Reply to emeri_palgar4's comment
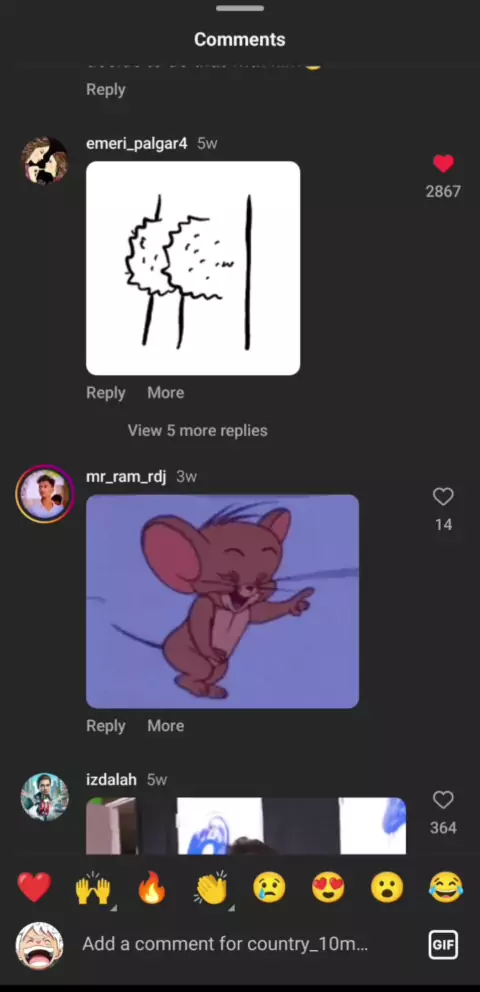Image resolution: width=480 pixels, height=992 pixels. tap(106, 393)
